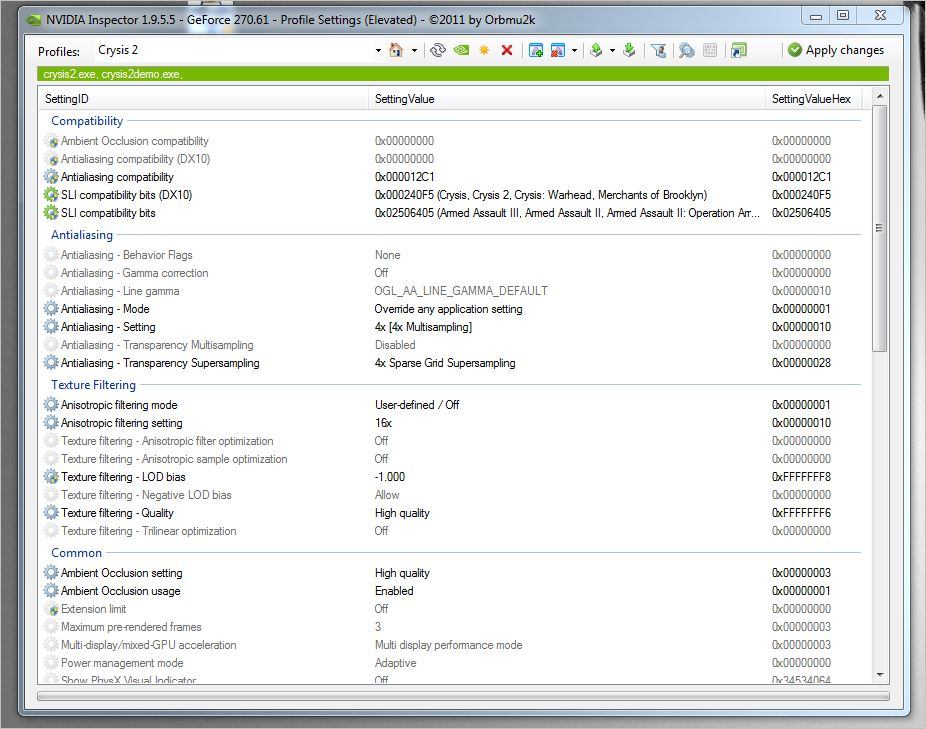Click the Antialiasing group header
Viewport: 926px width, 729px height.
tap(81, 235)
